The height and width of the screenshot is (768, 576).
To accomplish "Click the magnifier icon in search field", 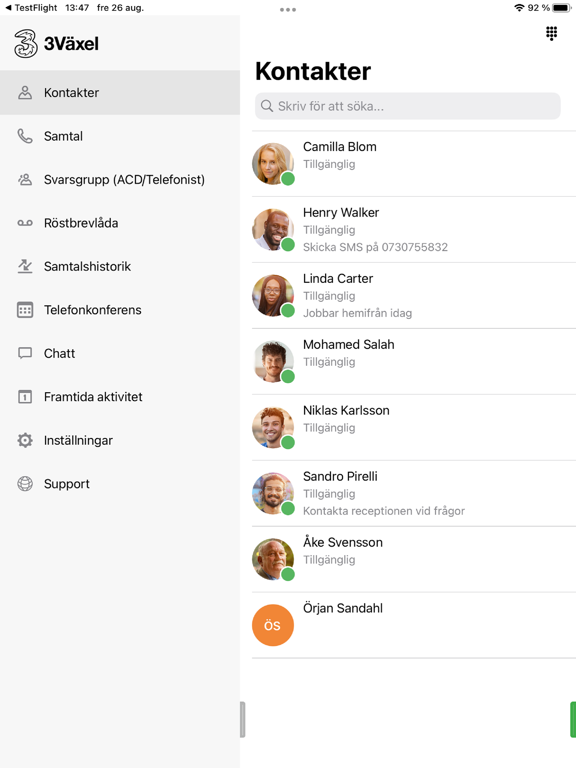I will [x=267, y=106].
